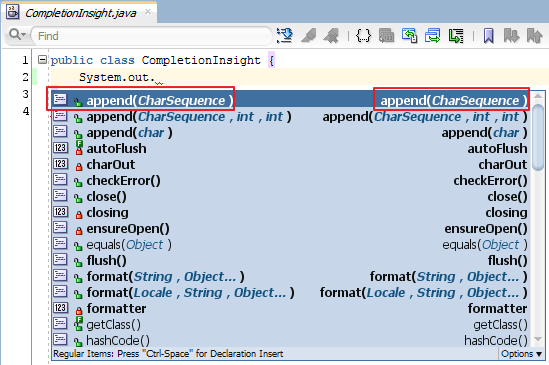Select the flush() completion item
This screenshot has height=365, width=549.
290,261
